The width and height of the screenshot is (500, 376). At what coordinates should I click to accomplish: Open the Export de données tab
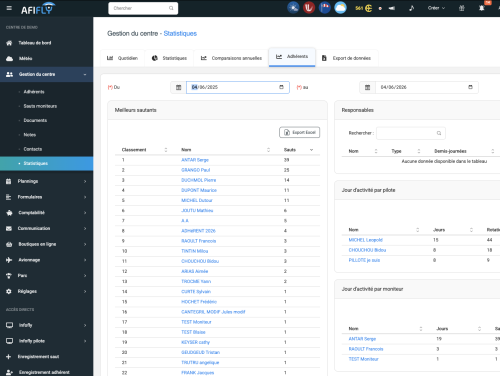(347, 58)
